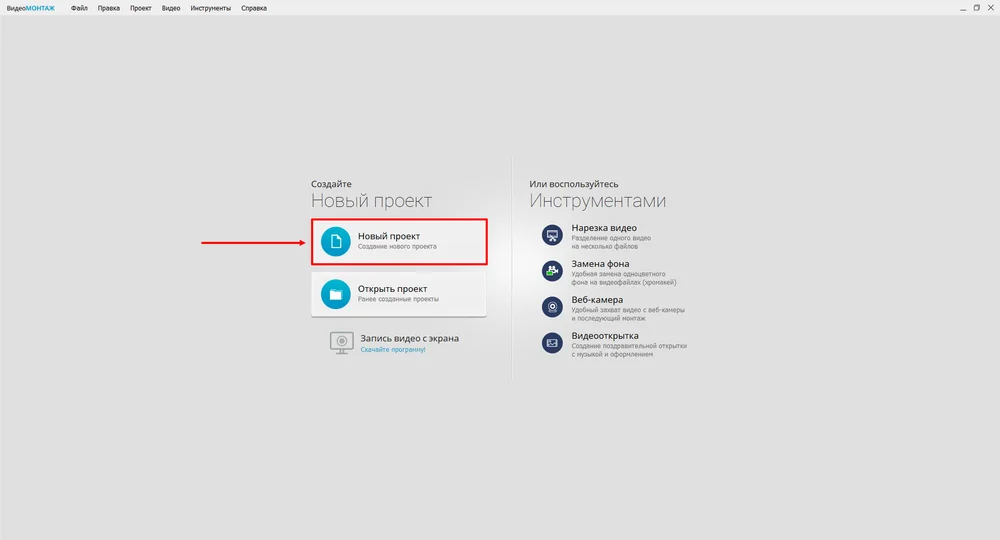Open the Справка menu
The width and height of the screenshot is (1000, 540).
click(x=254, y=8)
